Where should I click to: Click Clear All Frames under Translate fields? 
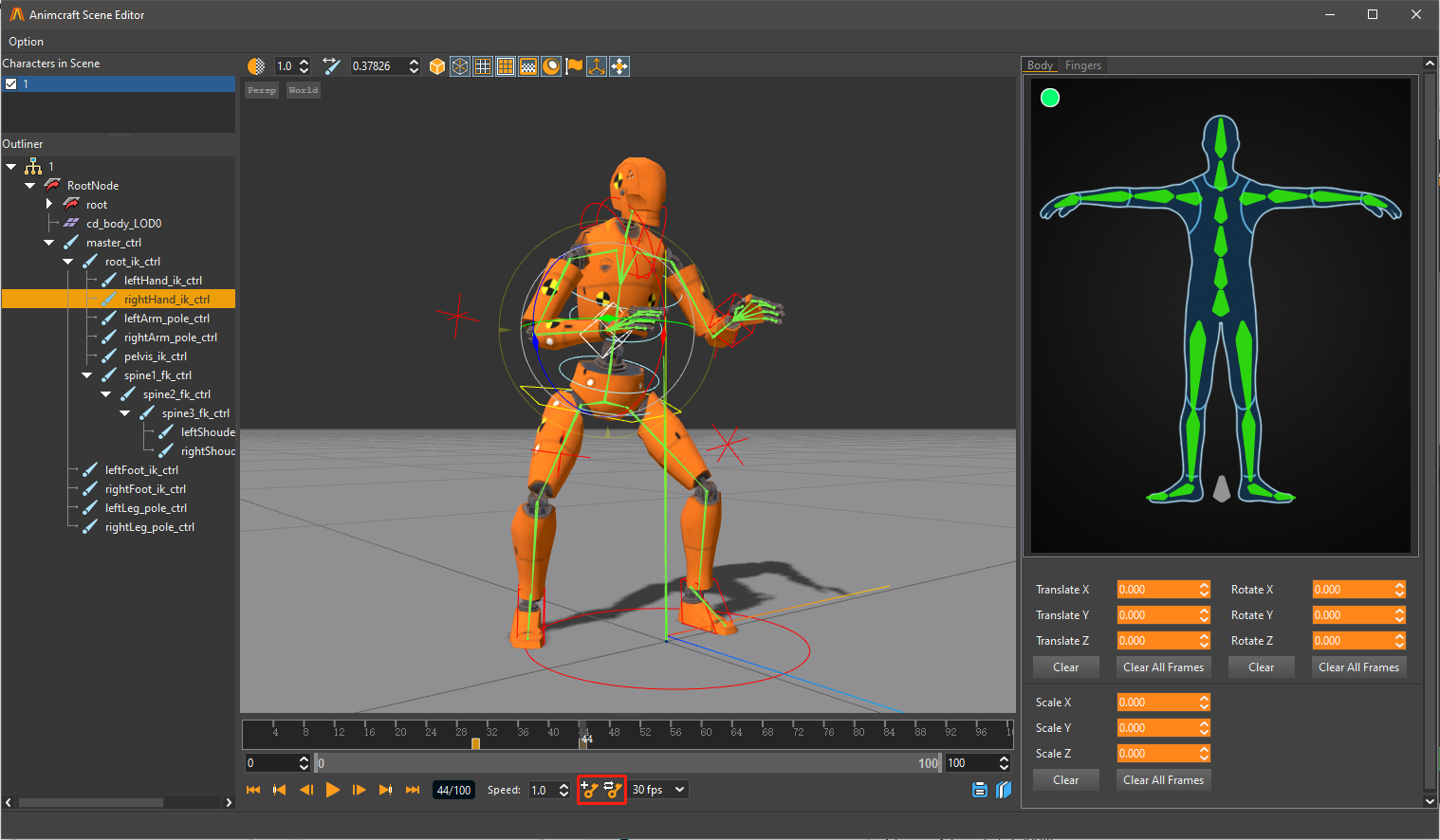pos(1163,667)
